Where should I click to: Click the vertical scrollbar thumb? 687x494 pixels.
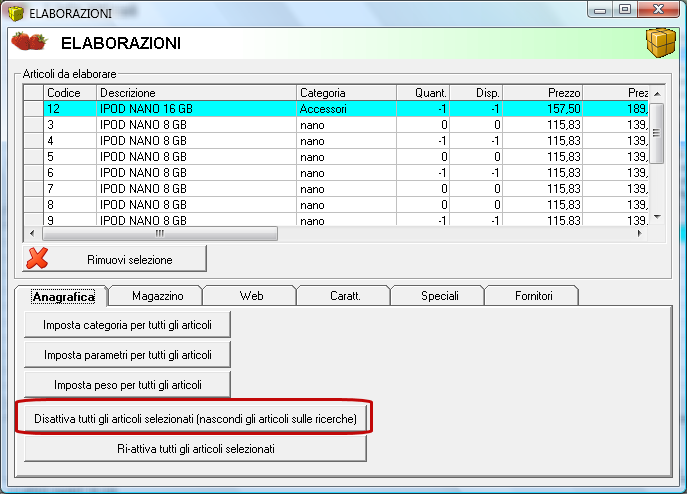[656, 133]
